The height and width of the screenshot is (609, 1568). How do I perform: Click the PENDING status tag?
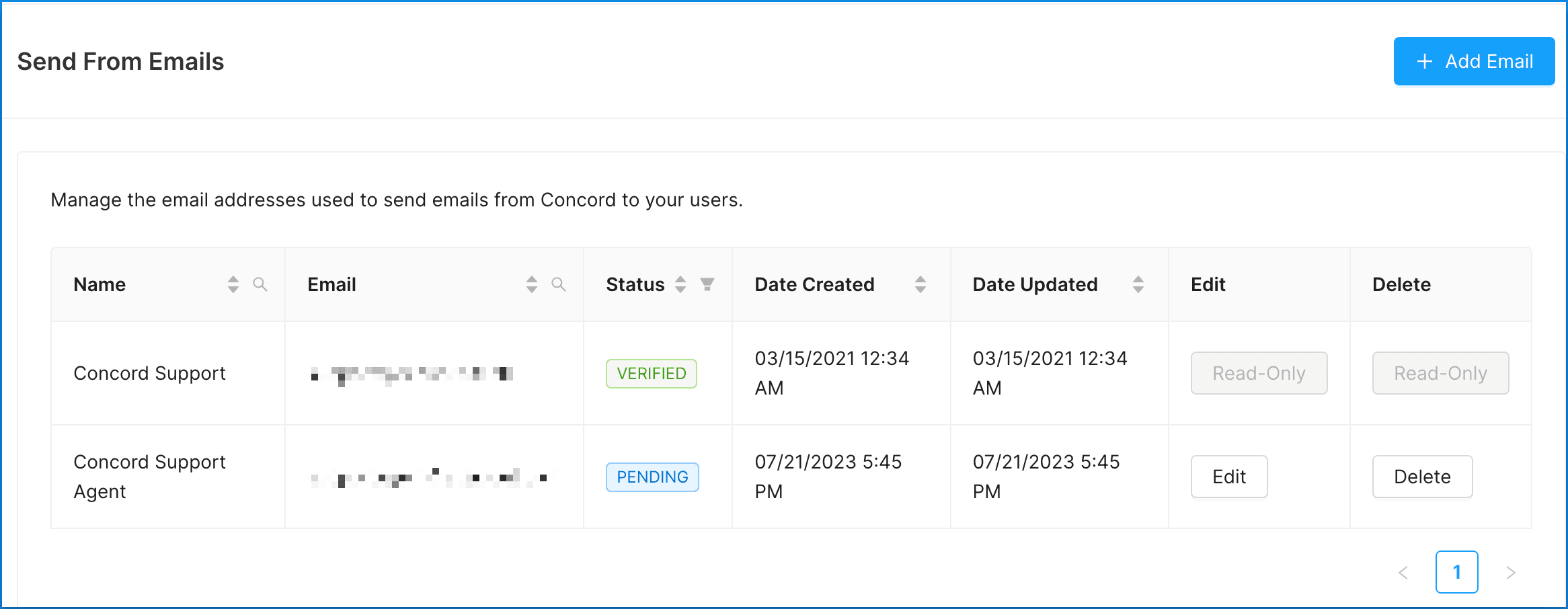pos(652,477)
